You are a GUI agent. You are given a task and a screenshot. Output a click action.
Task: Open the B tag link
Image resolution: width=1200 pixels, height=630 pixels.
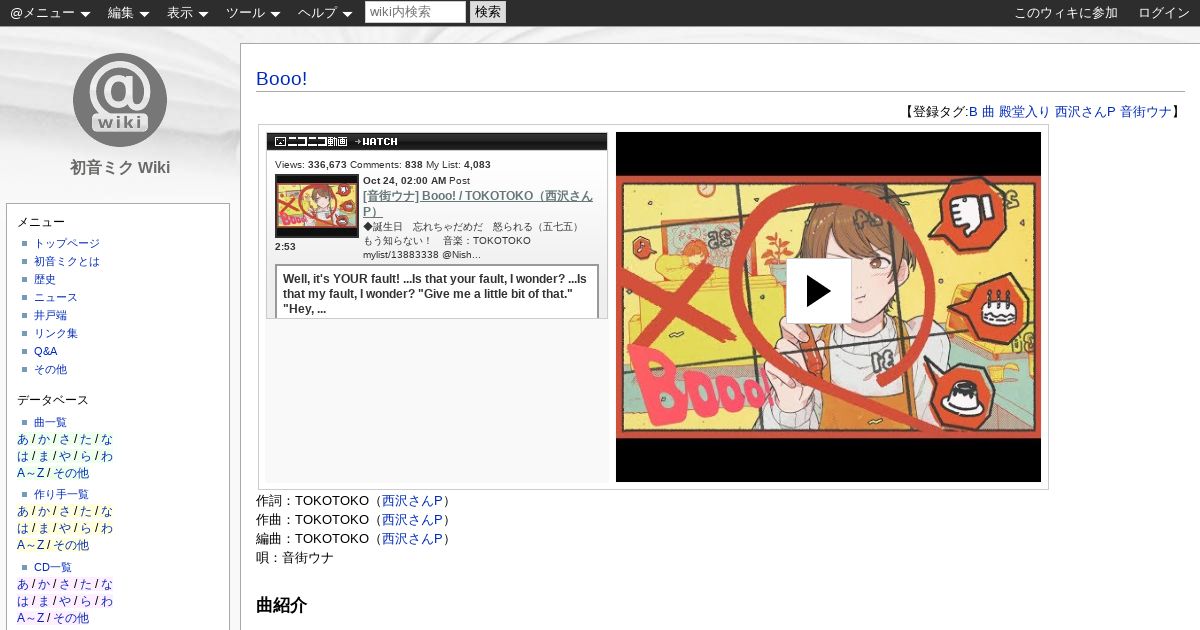coord(973,112)
